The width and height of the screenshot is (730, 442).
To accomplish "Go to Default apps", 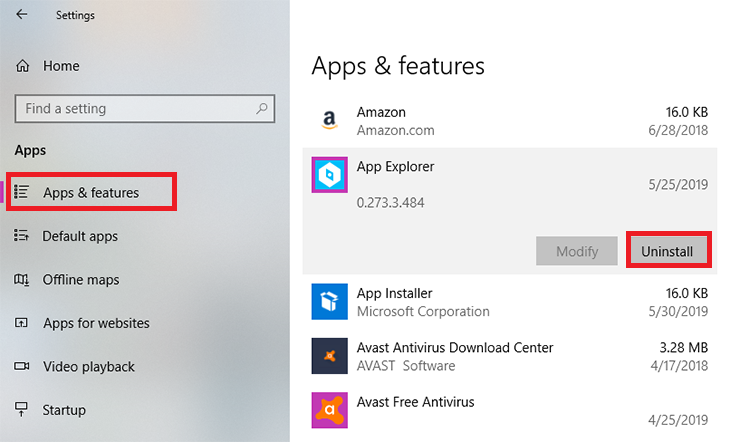I will pyautogui.click(x=80, y=237).
